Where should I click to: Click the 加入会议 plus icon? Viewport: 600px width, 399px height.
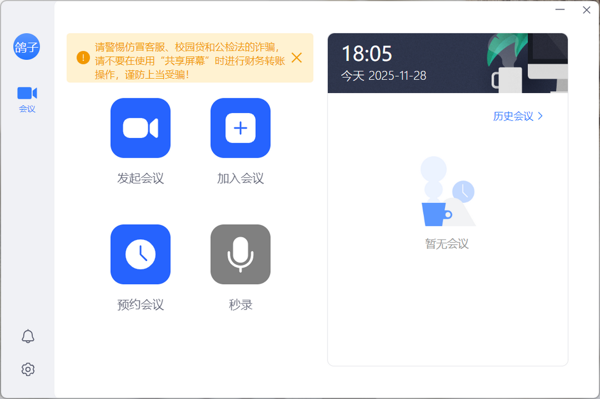[240, 128]
